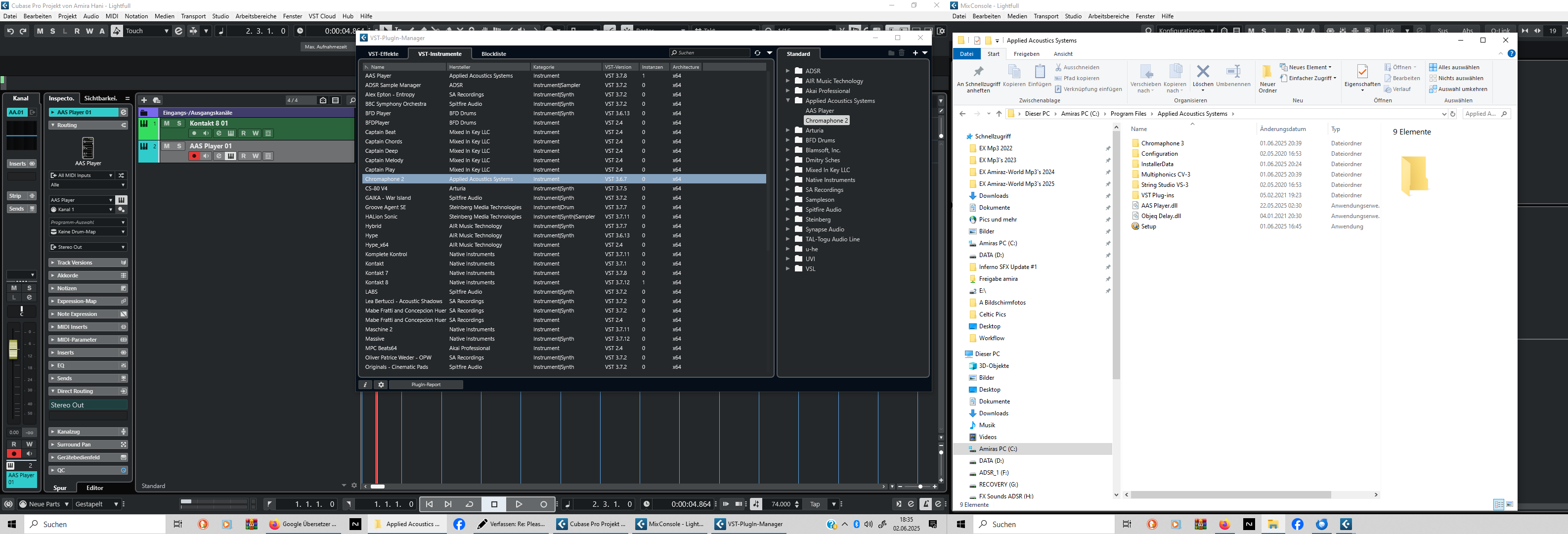Go to the previous marker in transport
This screenshot has width=1568, height=534.
pos(429,504)
